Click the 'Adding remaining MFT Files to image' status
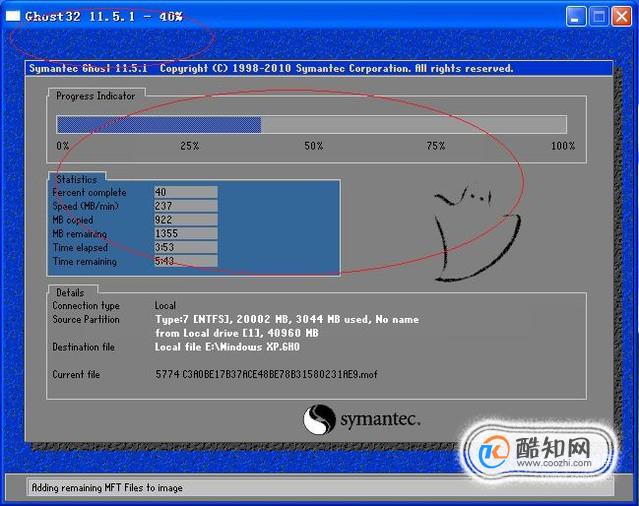 click(107, 488)
